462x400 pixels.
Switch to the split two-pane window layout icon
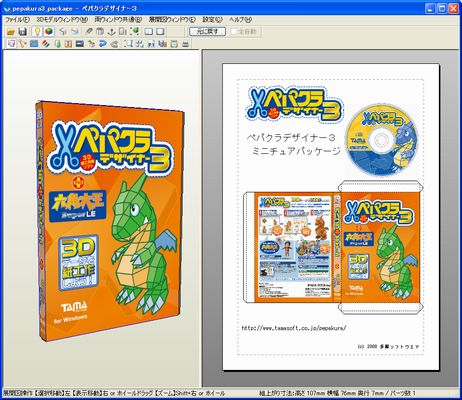tap(148, 32)
